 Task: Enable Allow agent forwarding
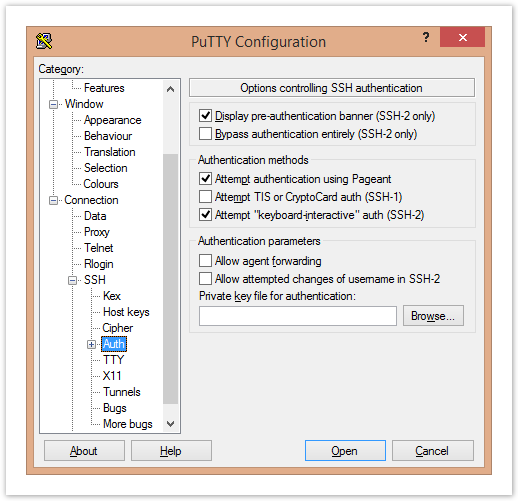pos(205,261)
